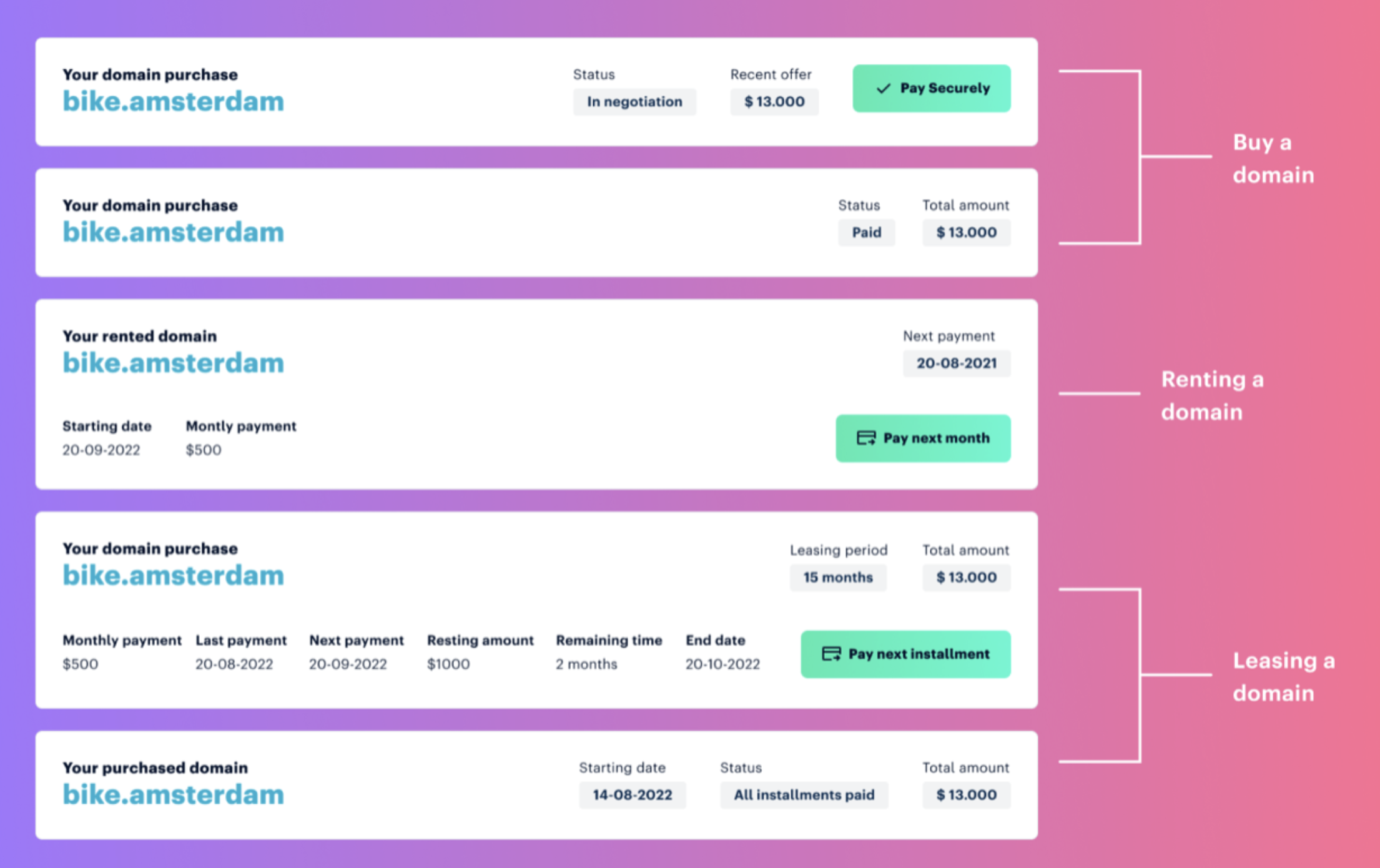
Task: Open bike.amsterdam in the Paid status card
Action: [x=173, y=232]
